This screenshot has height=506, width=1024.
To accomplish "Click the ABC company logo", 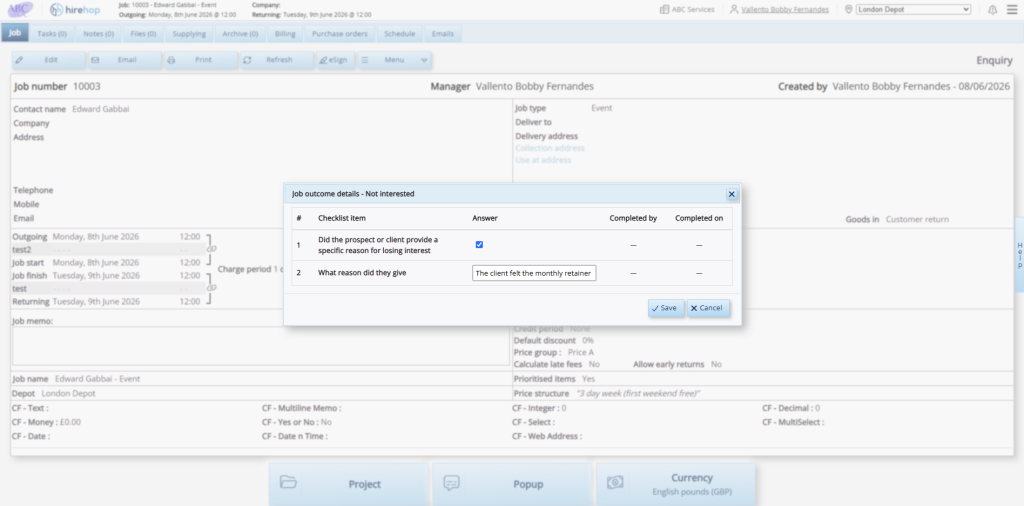I will click(20, 10).
